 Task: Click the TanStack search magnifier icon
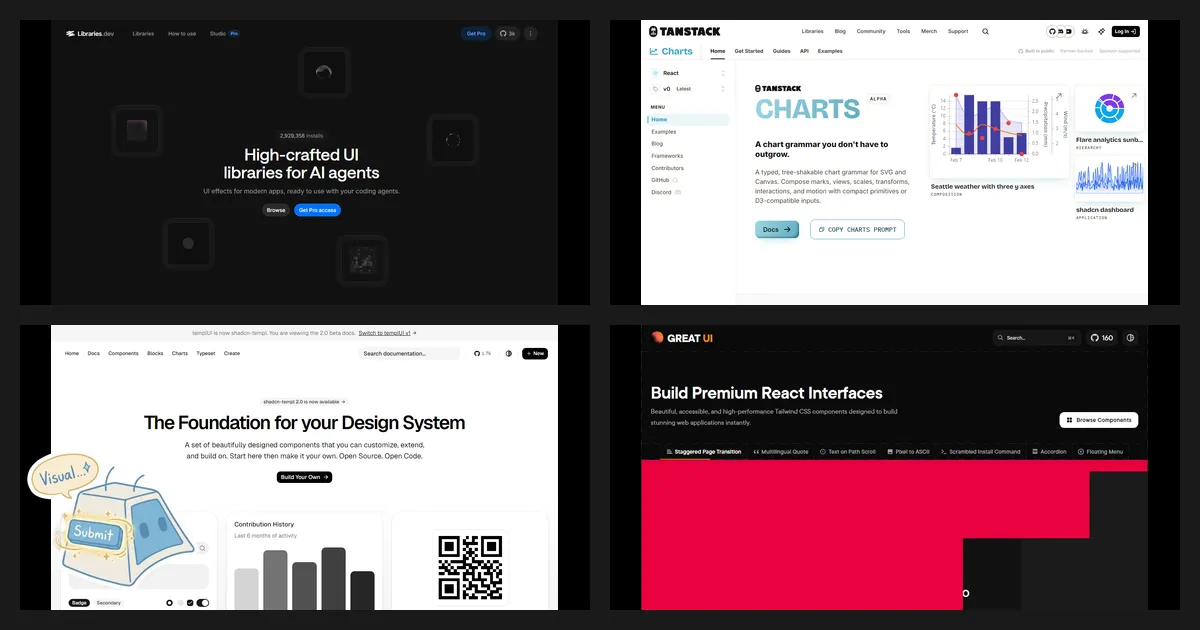tap(985, 31)
